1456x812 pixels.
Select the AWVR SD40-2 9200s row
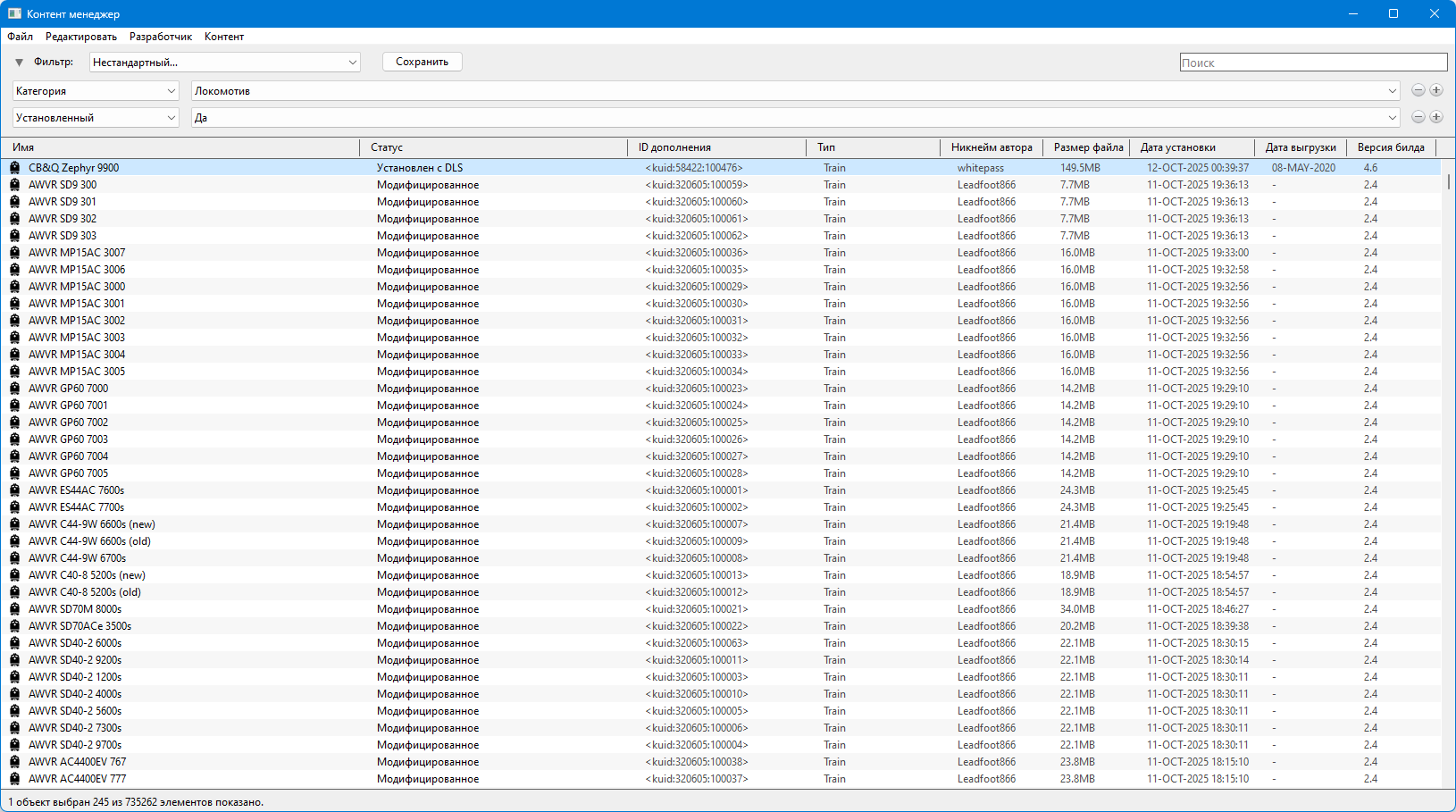[x=720, y=660]
